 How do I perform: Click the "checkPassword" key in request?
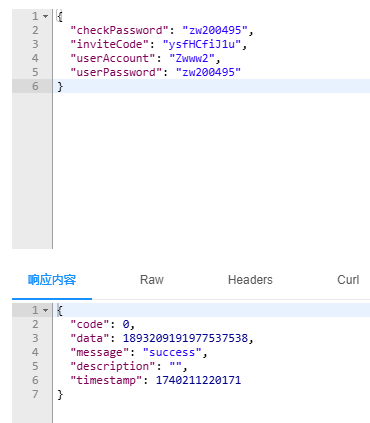pyautogui.click(x=120, y=30)
